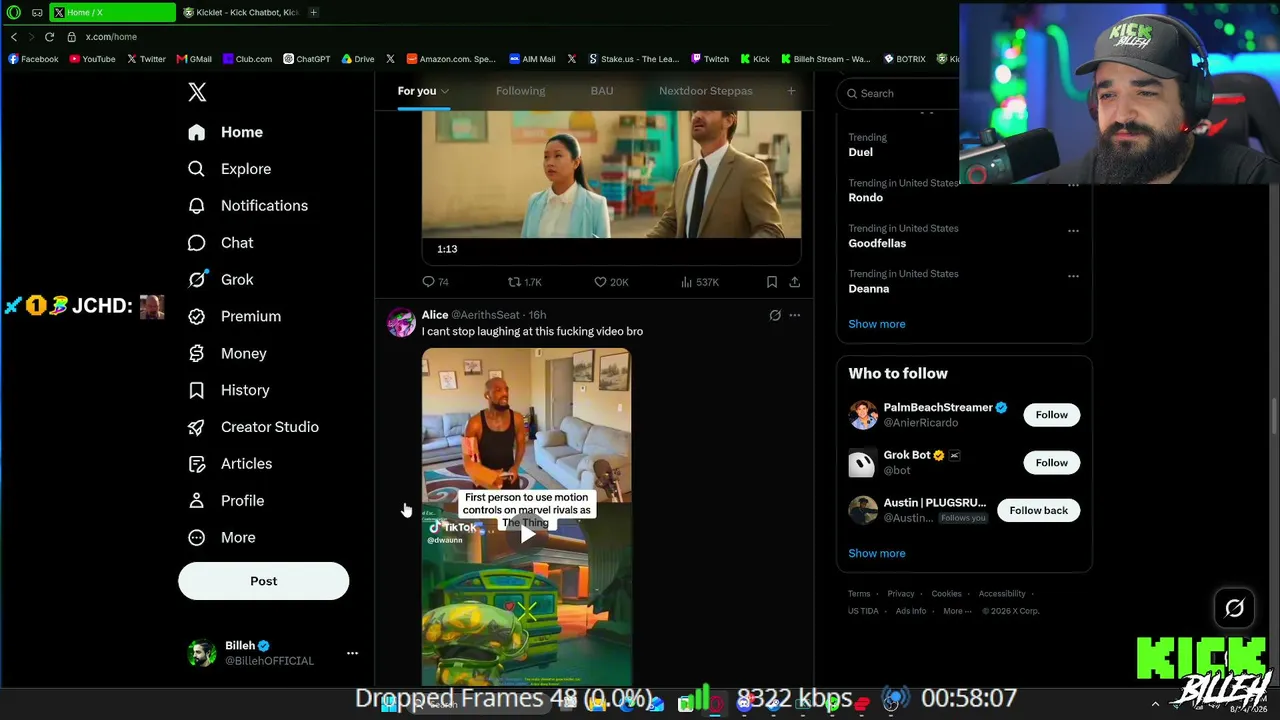Viewport: 1280px width, 720px height.
Task: Open Alice's profile avatar
Action: pos(401,323)
